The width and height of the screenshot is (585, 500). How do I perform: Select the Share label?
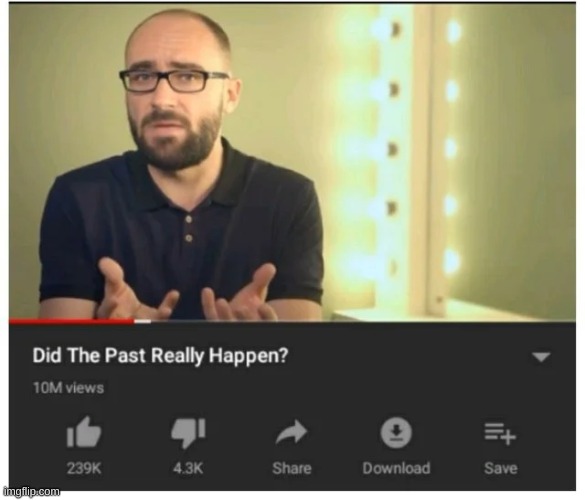292,468
